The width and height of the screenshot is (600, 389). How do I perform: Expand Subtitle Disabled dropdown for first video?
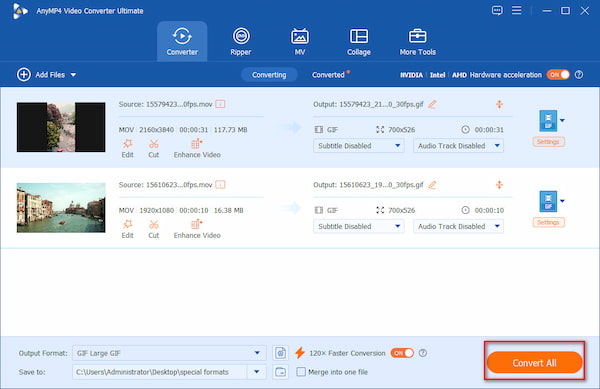(x=359, y=146)
